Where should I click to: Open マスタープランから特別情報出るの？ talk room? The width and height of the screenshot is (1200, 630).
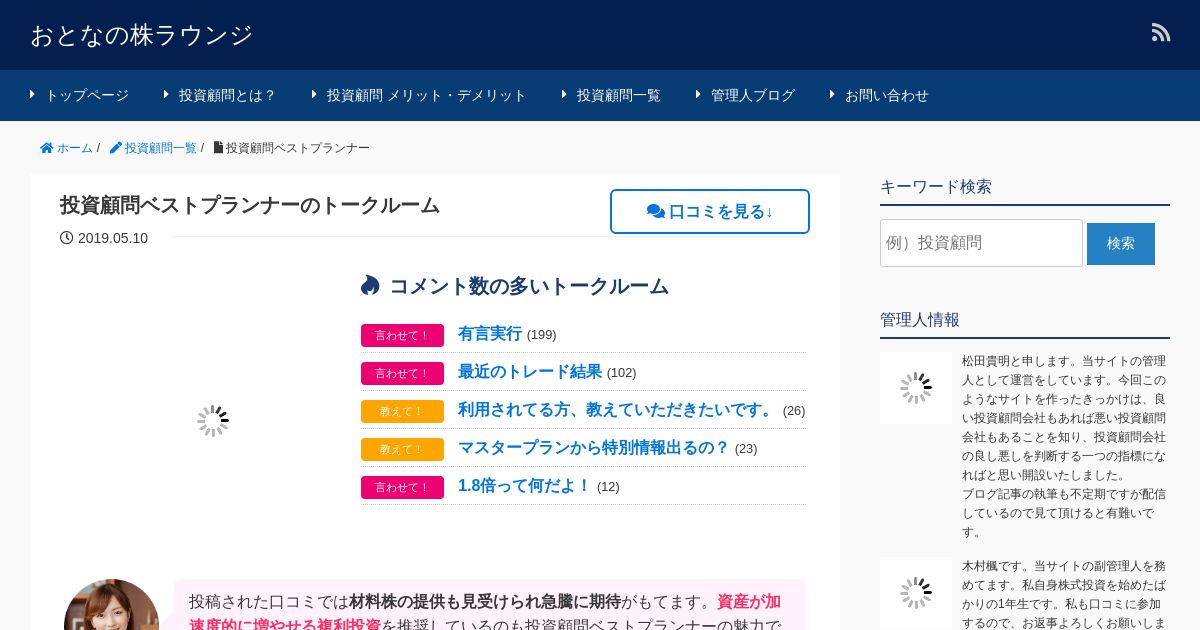594,448
